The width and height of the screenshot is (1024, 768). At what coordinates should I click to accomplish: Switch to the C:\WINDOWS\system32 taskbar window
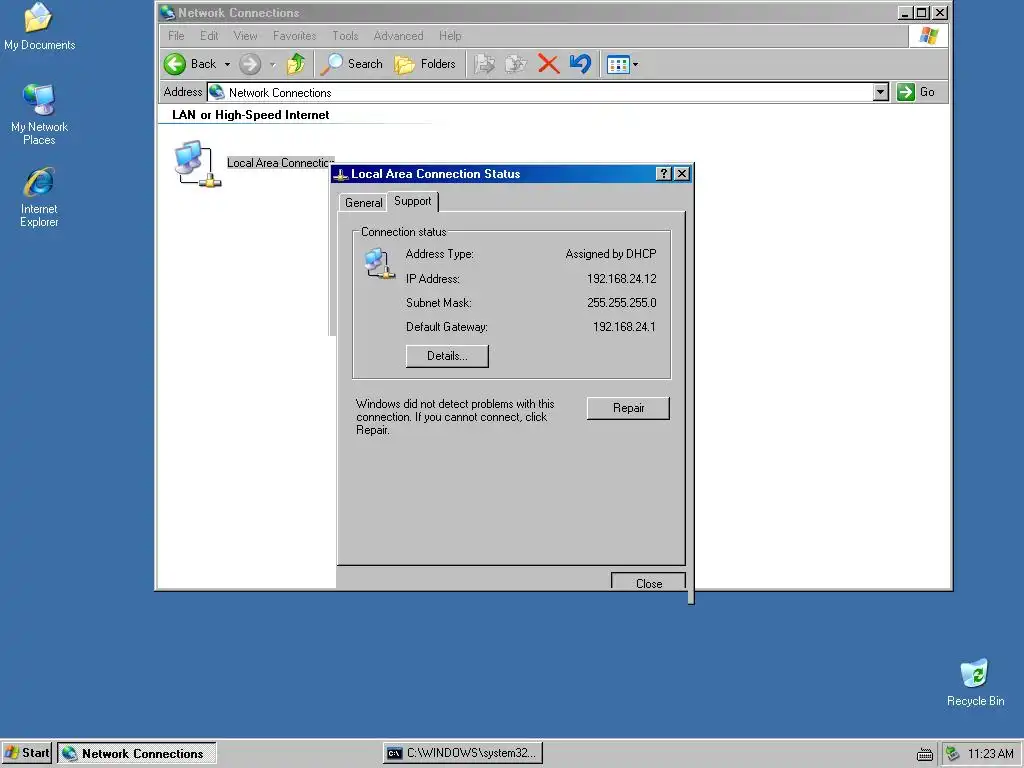[463, 754]
